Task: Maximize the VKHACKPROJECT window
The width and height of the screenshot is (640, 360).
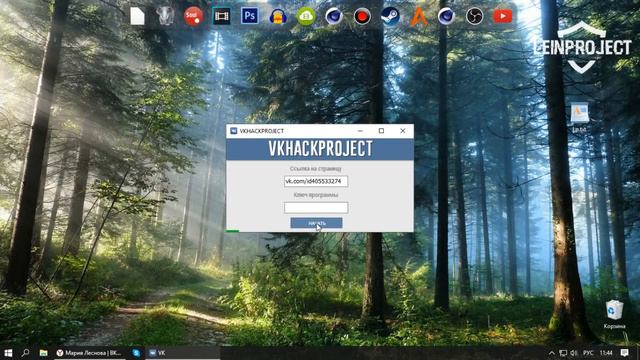Action: tap(381, 131)
